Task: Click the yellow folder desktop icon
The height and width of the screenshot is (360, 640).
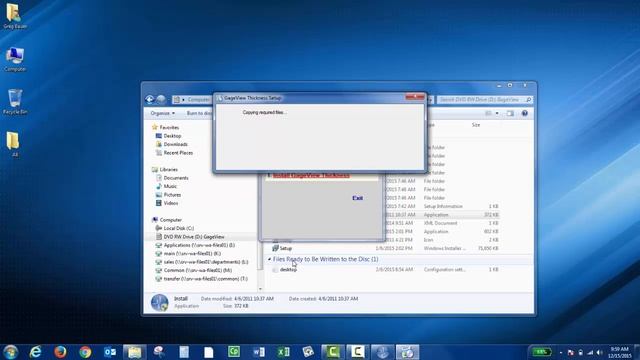Action: click(13, 144)
